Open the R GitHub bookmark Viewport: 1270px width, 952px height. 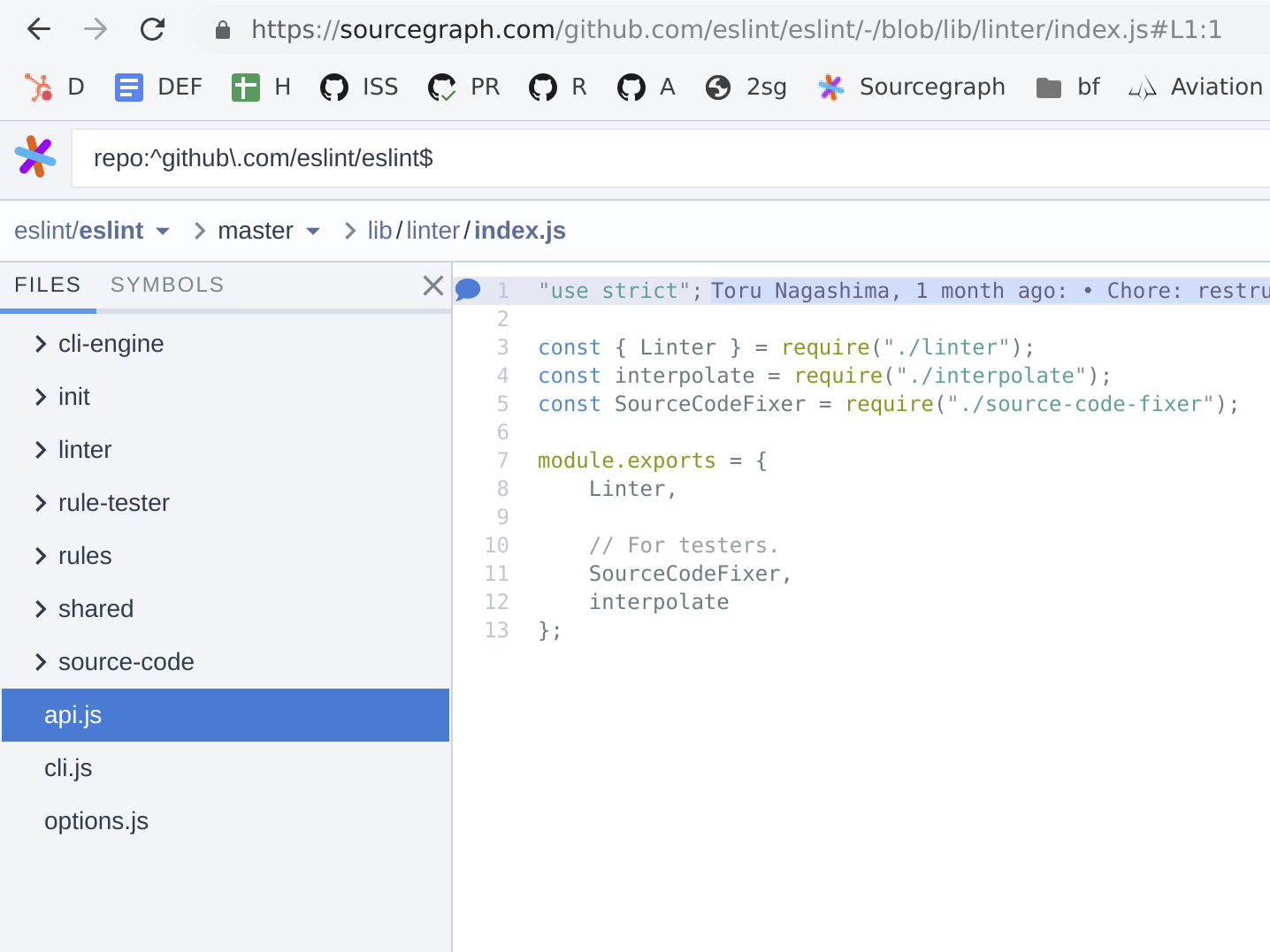click(x=558, y=87)
